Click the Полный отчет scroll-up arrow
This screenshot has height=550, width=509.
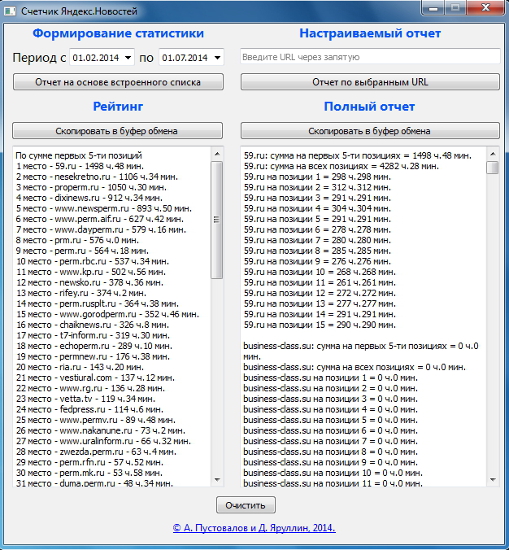click(x=493, y=154)
